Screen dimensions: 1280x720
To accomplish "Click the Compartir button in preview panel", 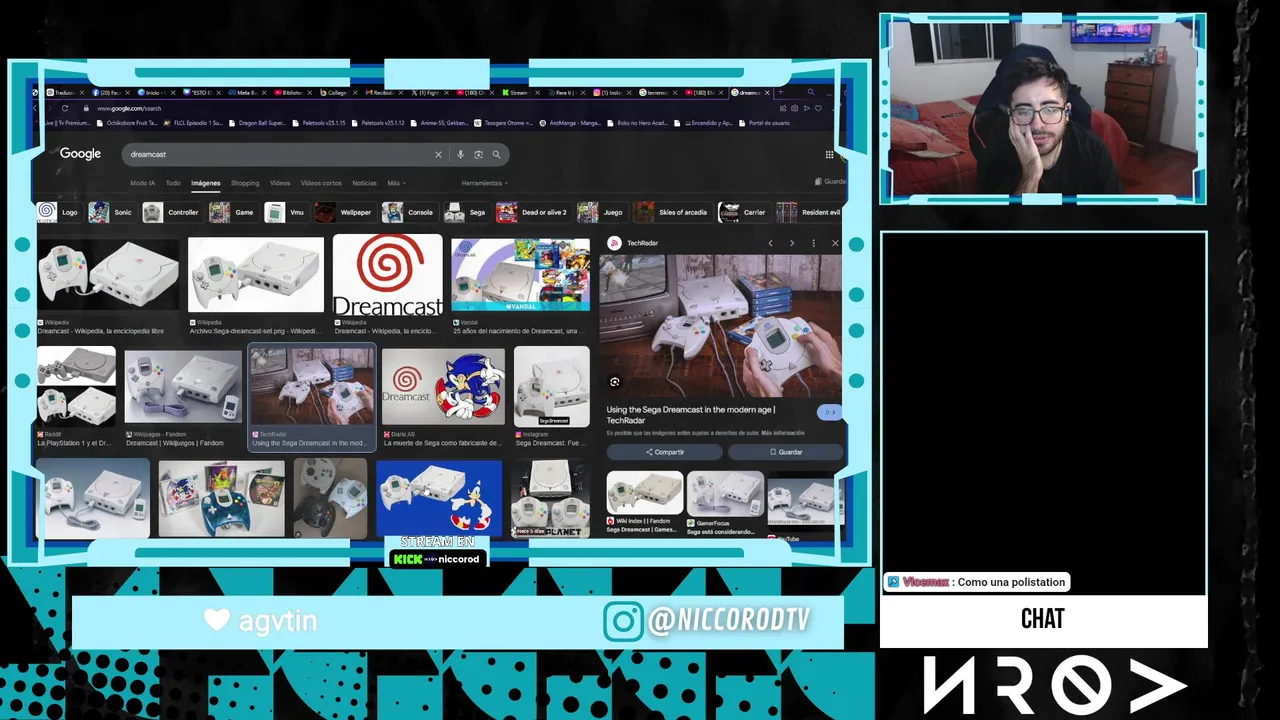I will (x=664, y=452).
